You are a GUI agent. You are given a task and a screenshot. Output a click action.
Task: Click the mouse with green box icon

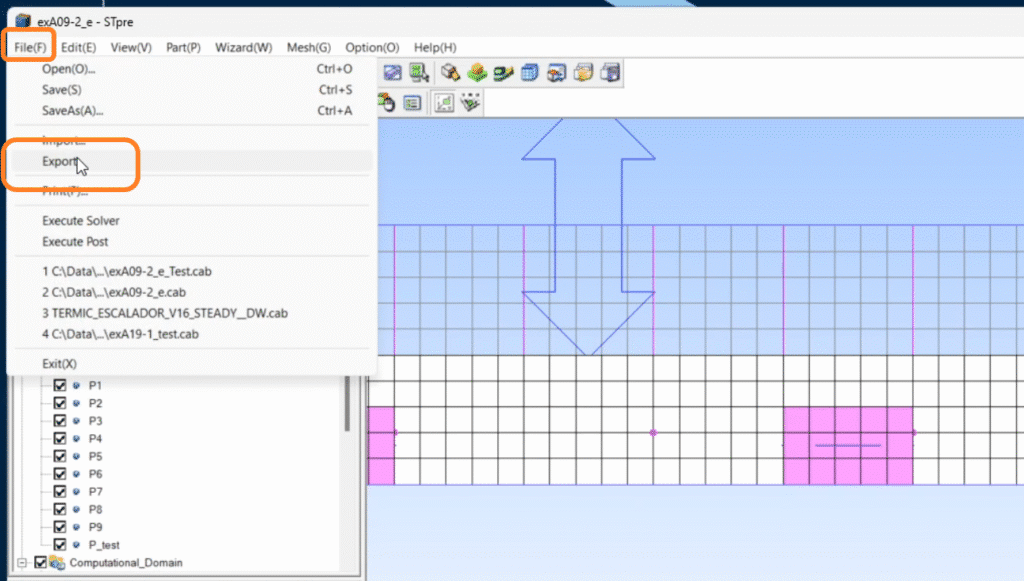coord(387,102)
